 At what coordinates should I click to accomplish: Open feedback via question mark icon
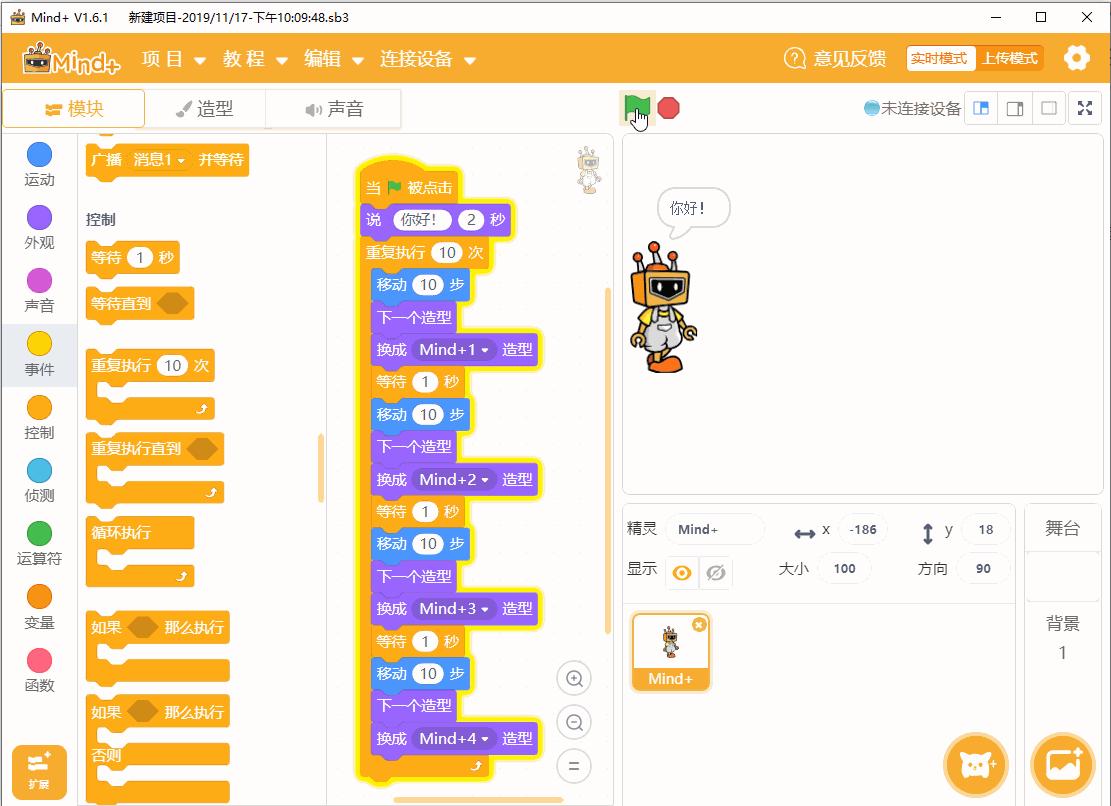(x=794, y=58)
